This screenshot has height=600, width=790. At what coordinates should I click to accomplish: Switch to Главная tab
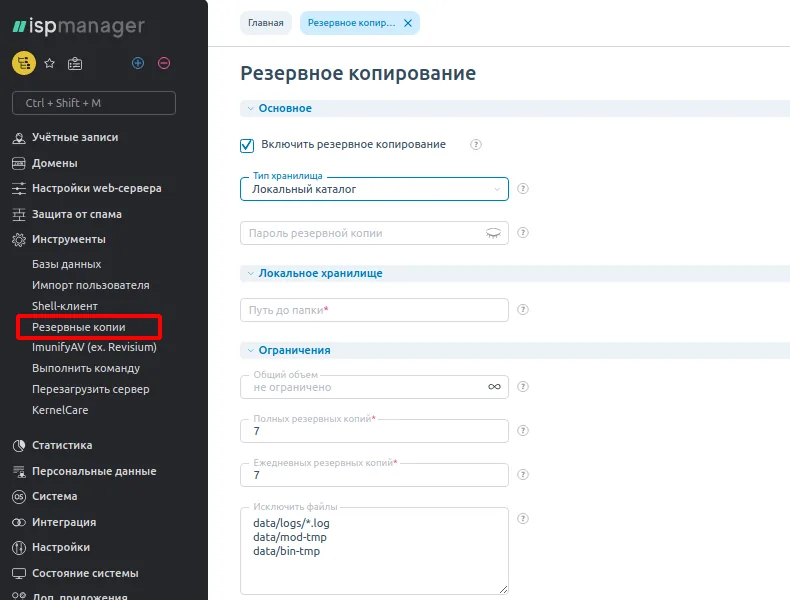coord(266,23)
